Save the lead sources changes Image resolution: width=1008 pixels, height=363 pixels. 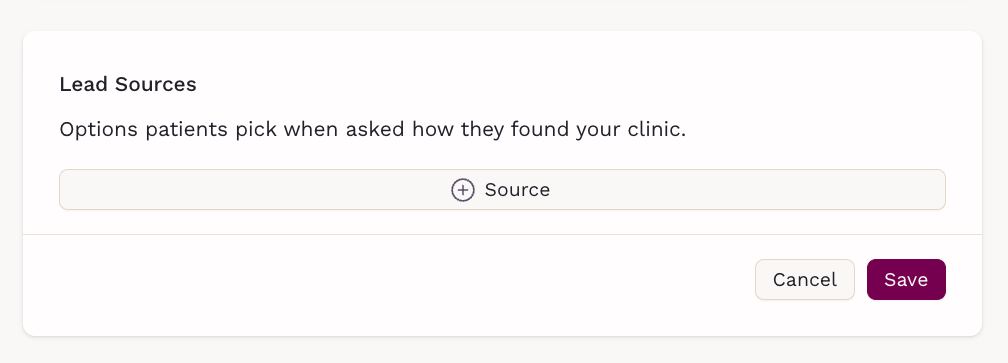tap(906, 279)
